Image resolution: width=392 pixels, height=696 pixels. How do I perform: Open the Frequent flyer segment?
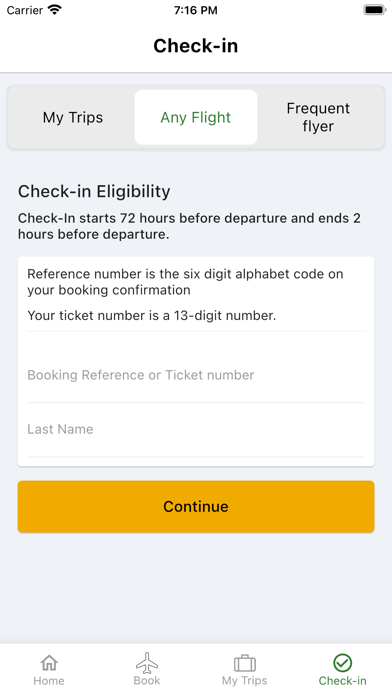(x=318, y=117)
